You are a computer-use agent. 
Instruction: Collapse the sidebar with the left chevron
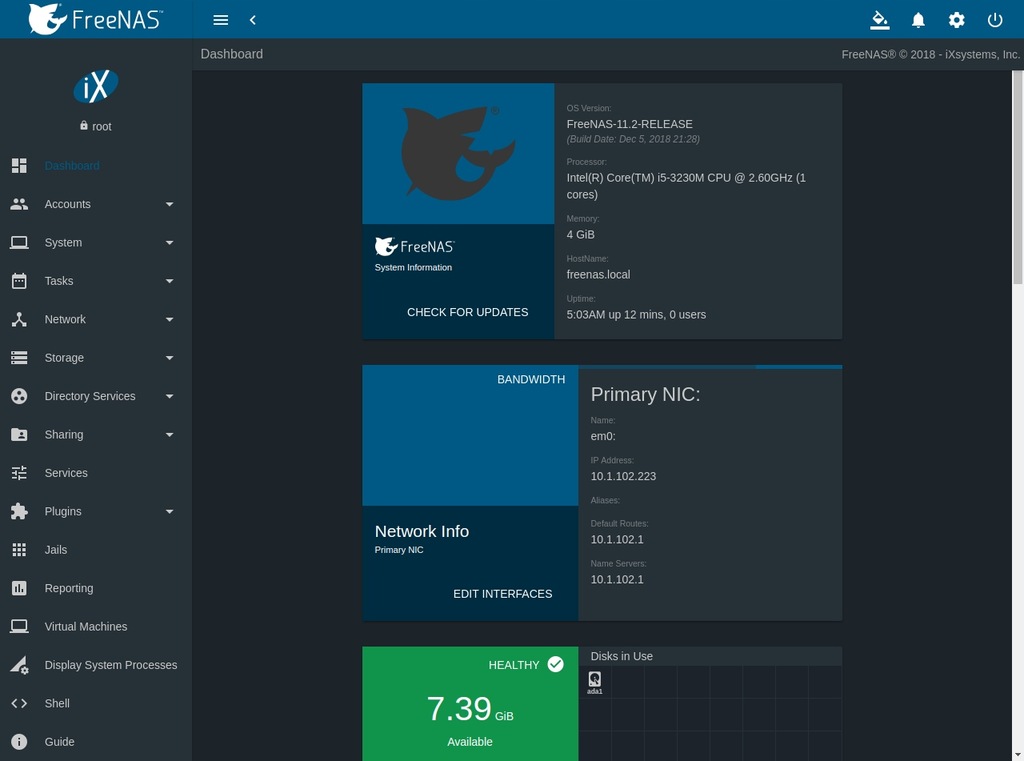click(253, 20)
